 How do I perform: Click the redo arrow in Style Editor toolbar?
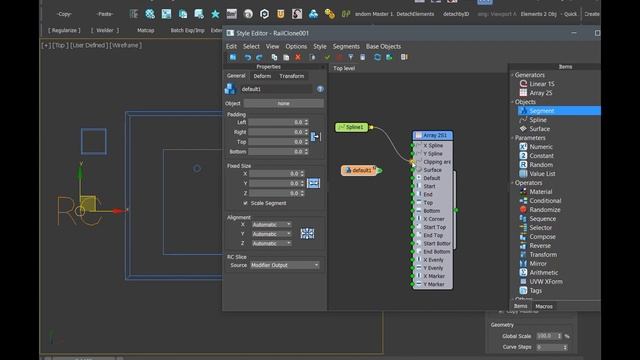pos(259,57)
